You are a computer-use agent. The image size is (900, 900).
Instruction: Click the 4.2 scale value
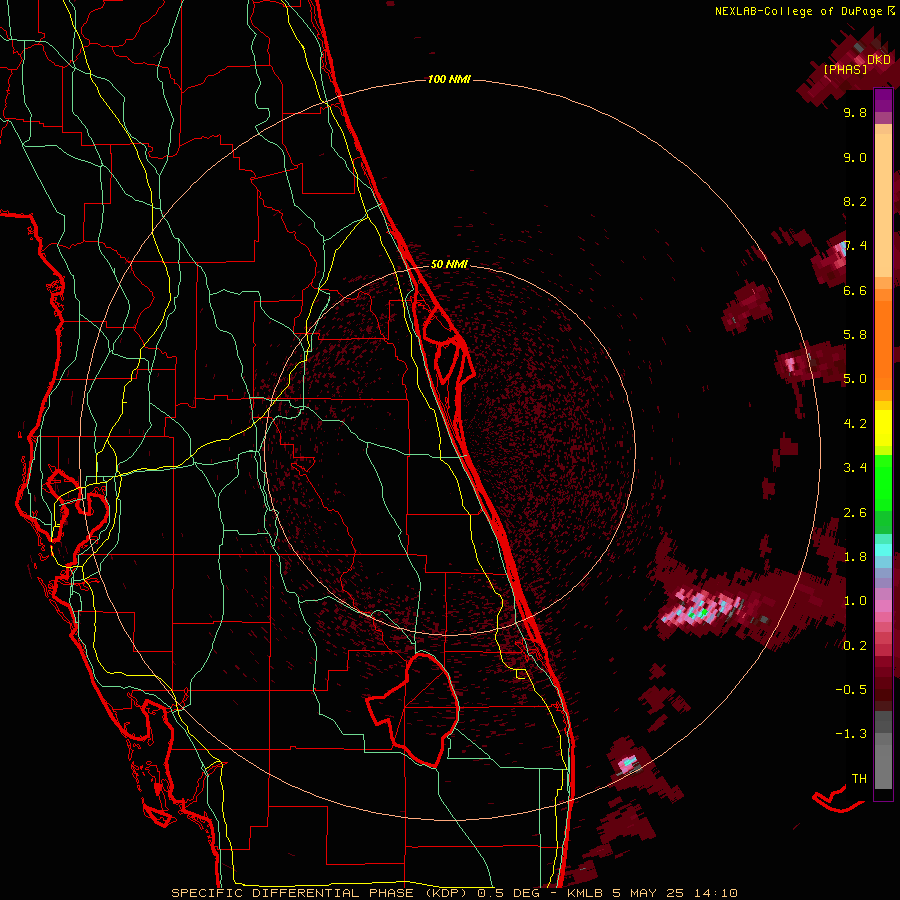tap(855, 424)
